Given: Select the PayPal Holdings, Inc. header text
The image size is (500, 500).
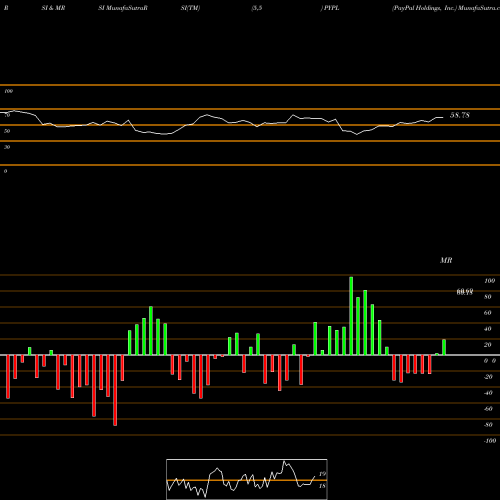Looking at the screenshot, I should coord(424,8).
